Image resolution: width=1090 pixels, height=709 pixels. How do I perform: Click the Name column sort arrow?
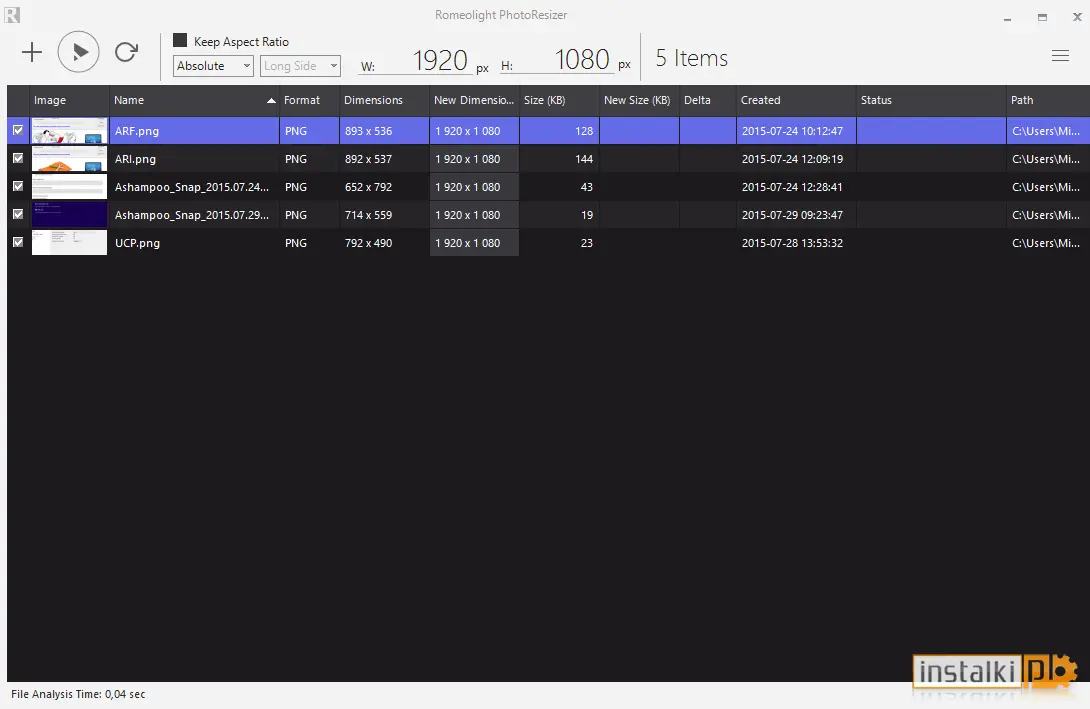(271, 101)
